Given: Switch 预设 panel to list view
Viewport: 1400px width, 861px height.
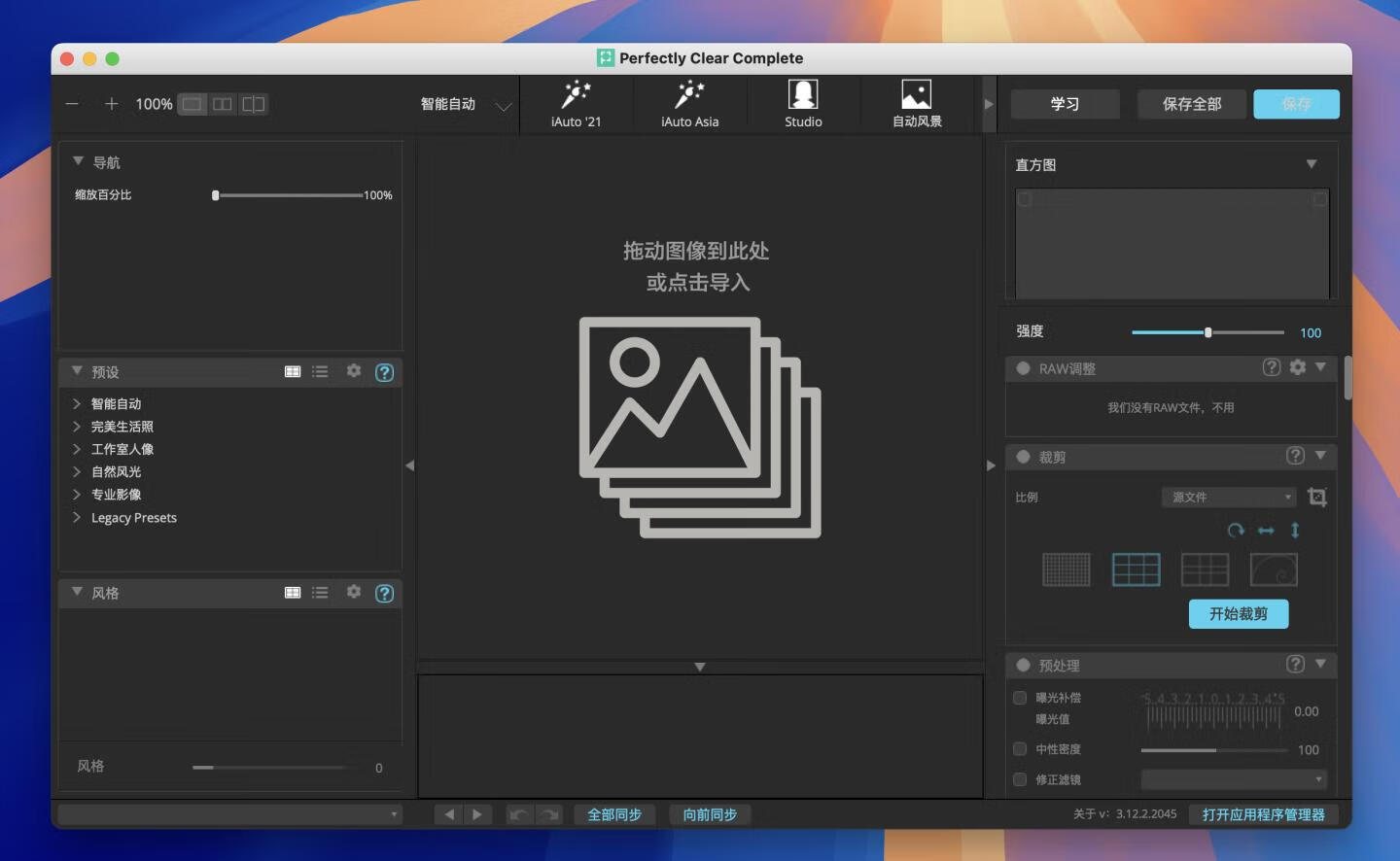Looking at the screenshot, I should 320,372.
